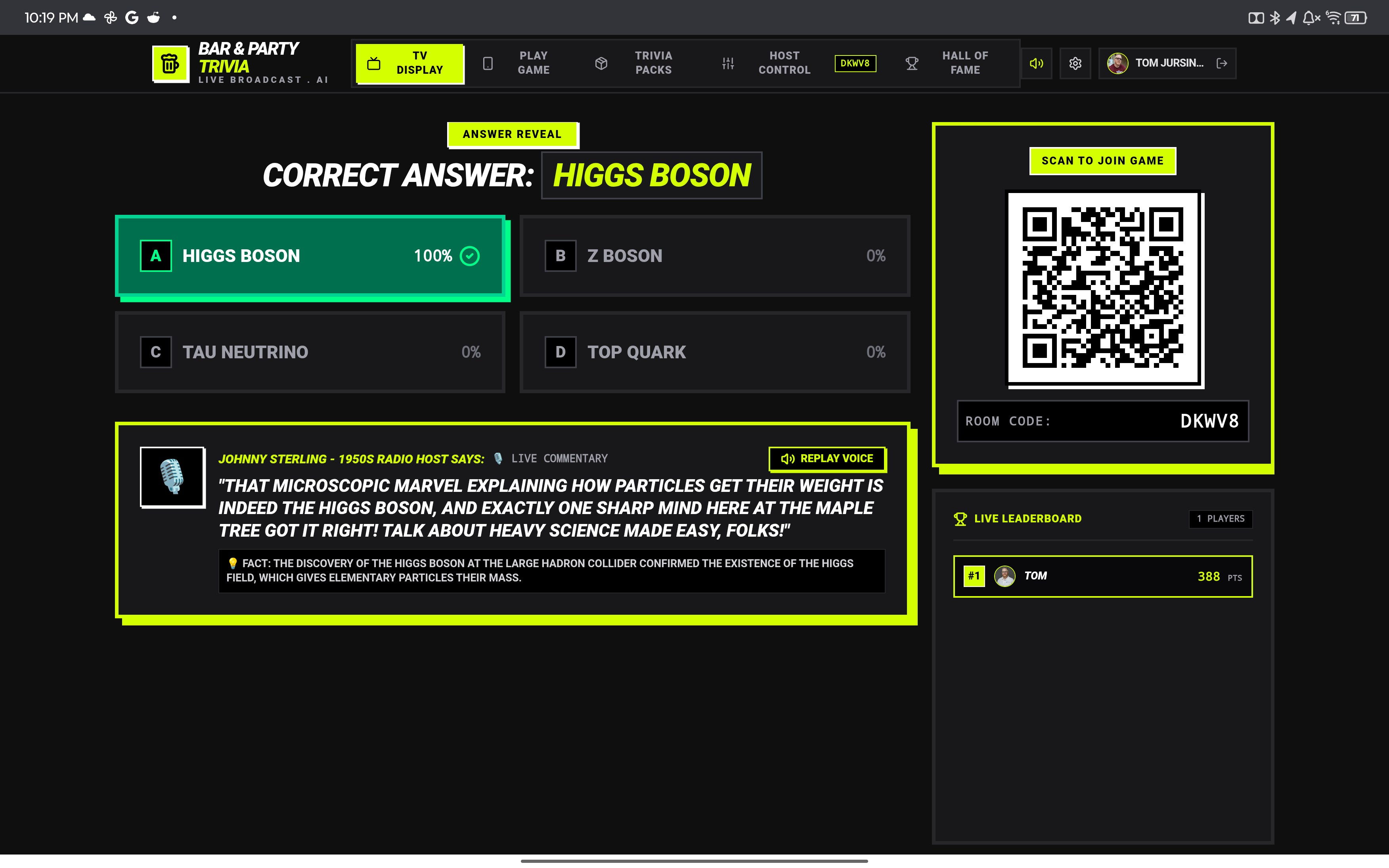Click the highlighted HIGGS BOSON correct answer box
The image size is (1389, 868).
click(651, 175)
